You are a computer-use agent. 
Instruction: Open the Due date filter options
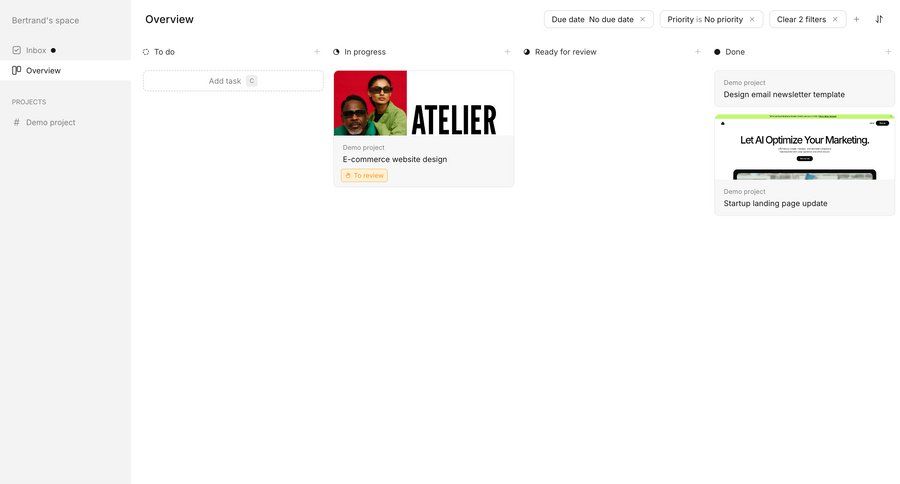[592, 20]
